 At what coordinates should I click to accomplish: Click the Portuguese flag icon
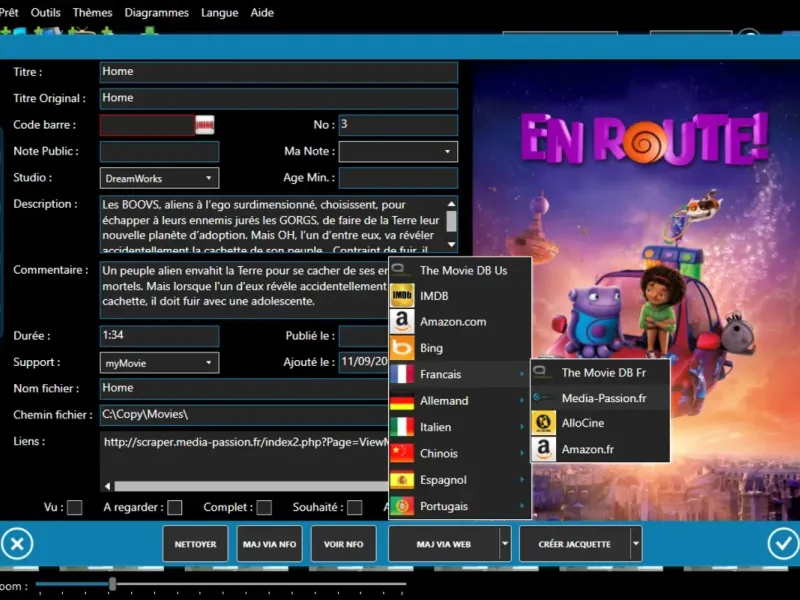tap(402, 506)
